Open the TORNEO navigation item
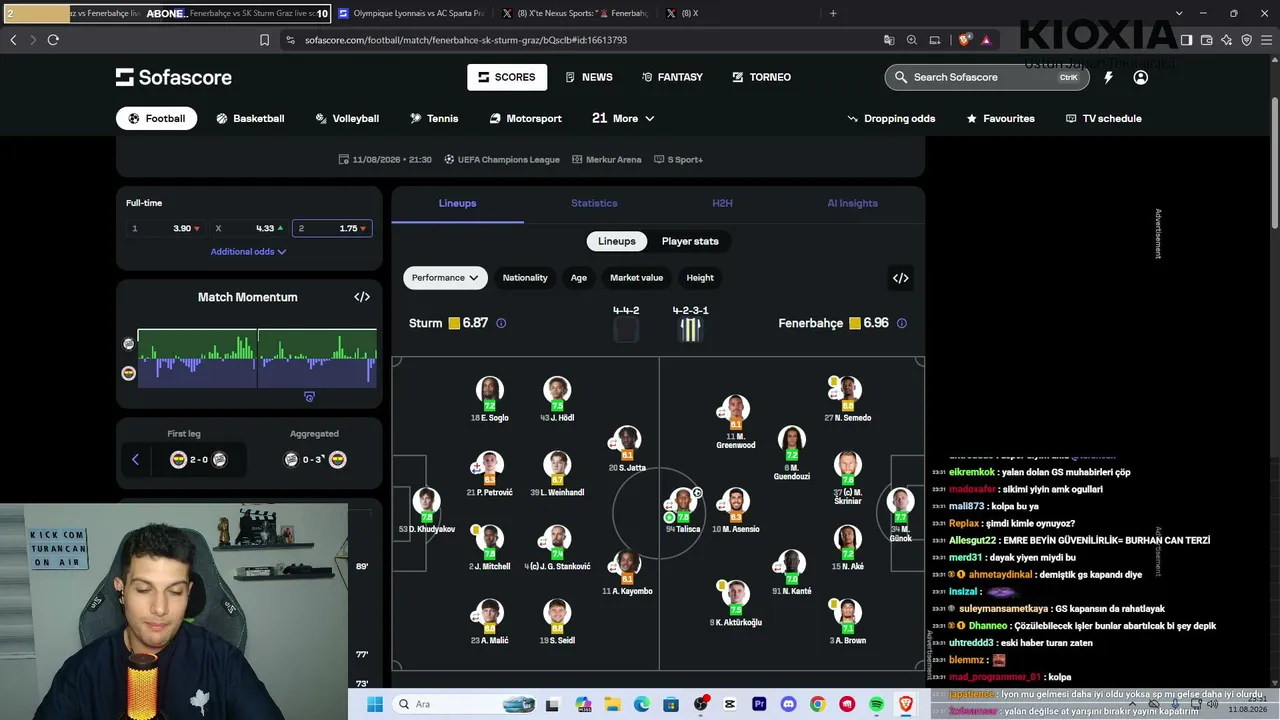Image resolution: width=1280 pixels, height=720 pixels. (x=761, y=77)
